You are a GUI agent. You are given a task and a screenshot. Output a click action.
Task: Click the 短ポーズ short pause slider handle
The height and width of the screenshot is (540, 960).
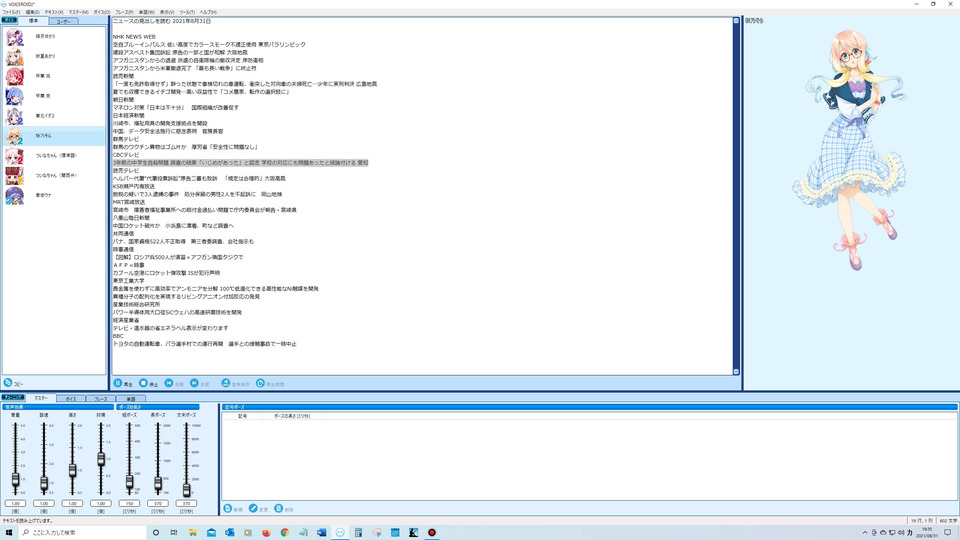click(x=129, y=482)
